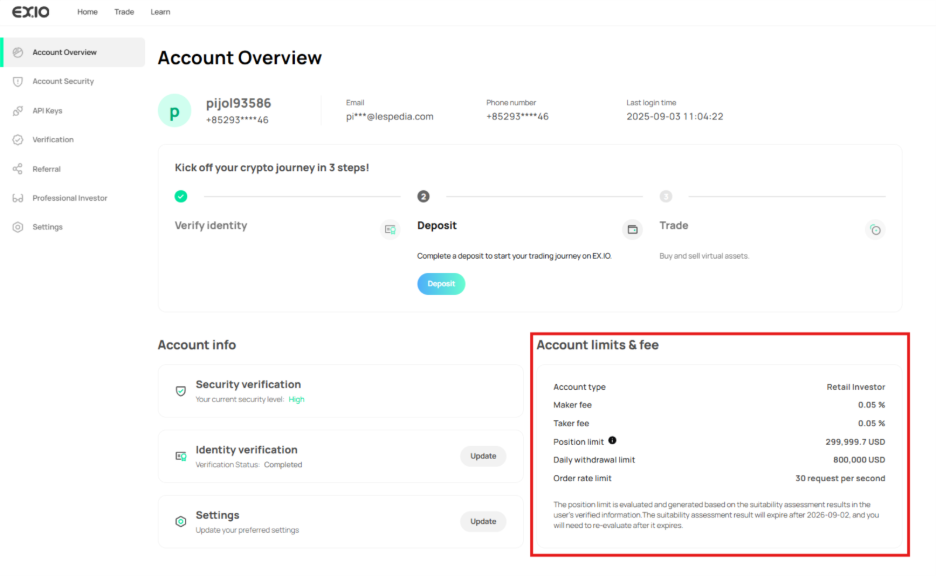Click the Deposit wallet icon
936x576 pixels.
coord(632,229)
